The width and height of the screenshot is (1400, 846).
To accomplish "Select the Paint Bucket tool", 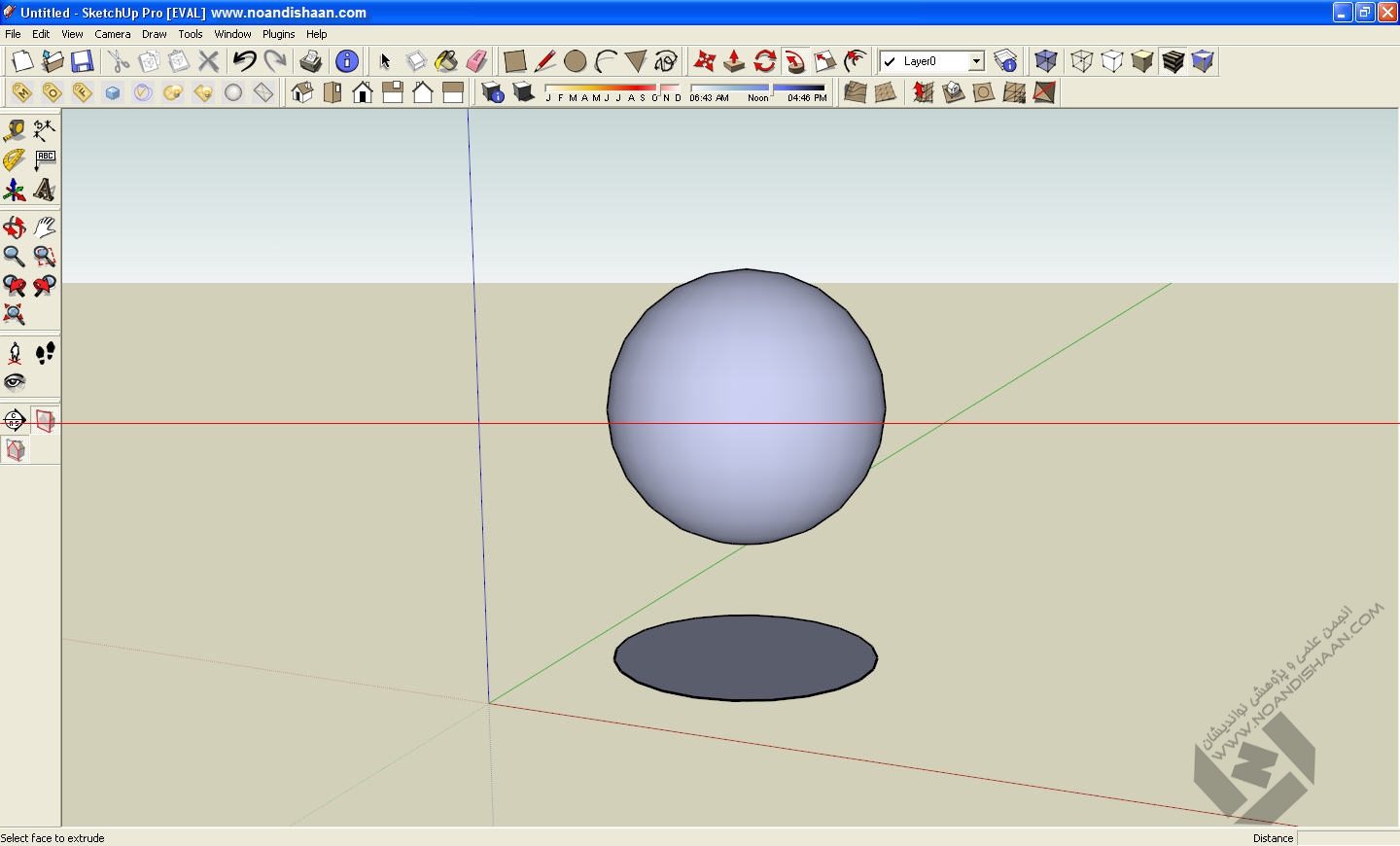I will tap(446, 61).
